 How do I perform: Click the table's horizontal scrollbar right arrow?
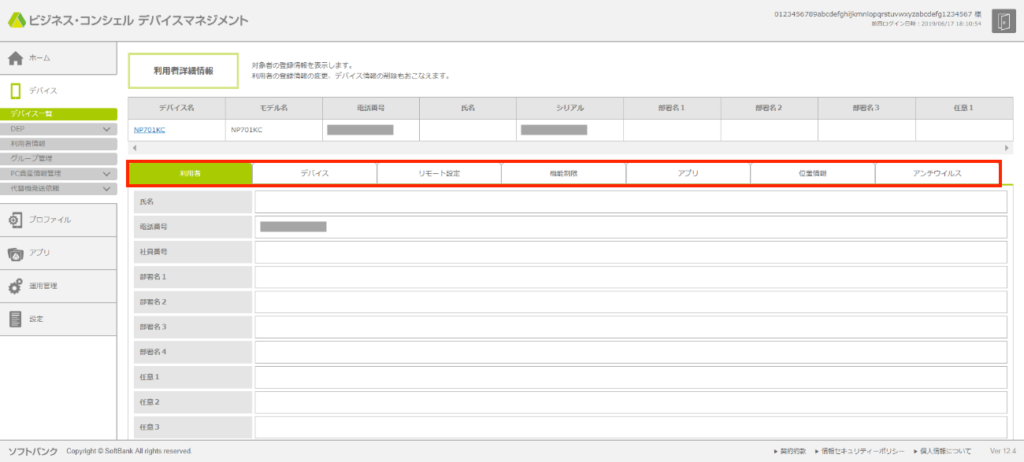(x=1008, y=148)
